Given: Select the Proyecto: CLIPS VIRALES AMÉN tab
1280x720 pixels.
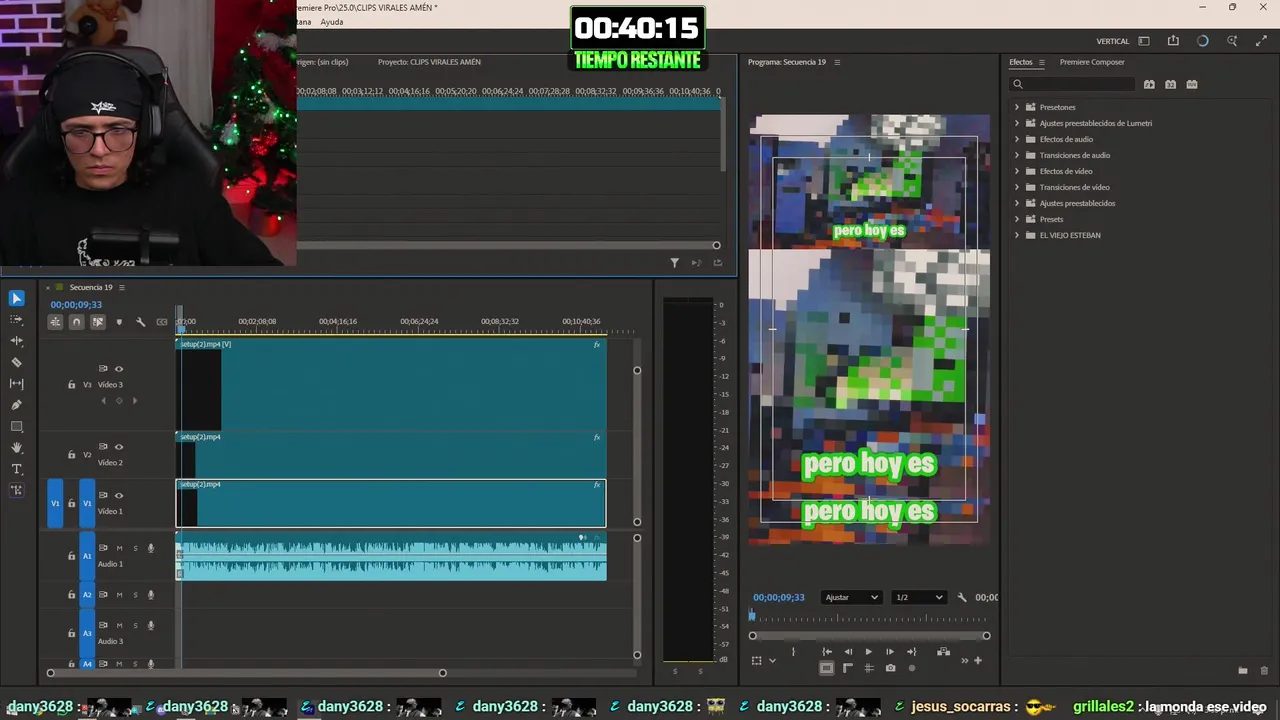Looking at the screenshot, I should (x=429, y=62).
